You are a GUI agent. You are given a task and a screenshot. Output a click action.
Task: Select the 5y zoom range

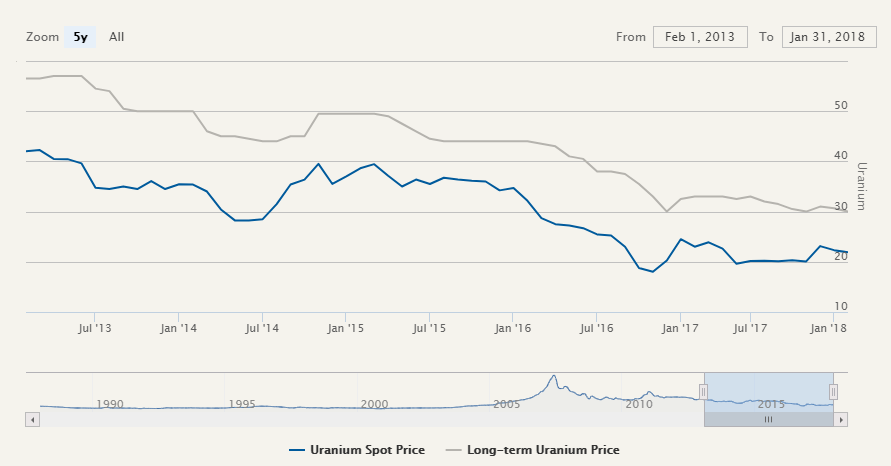point(80,37)
